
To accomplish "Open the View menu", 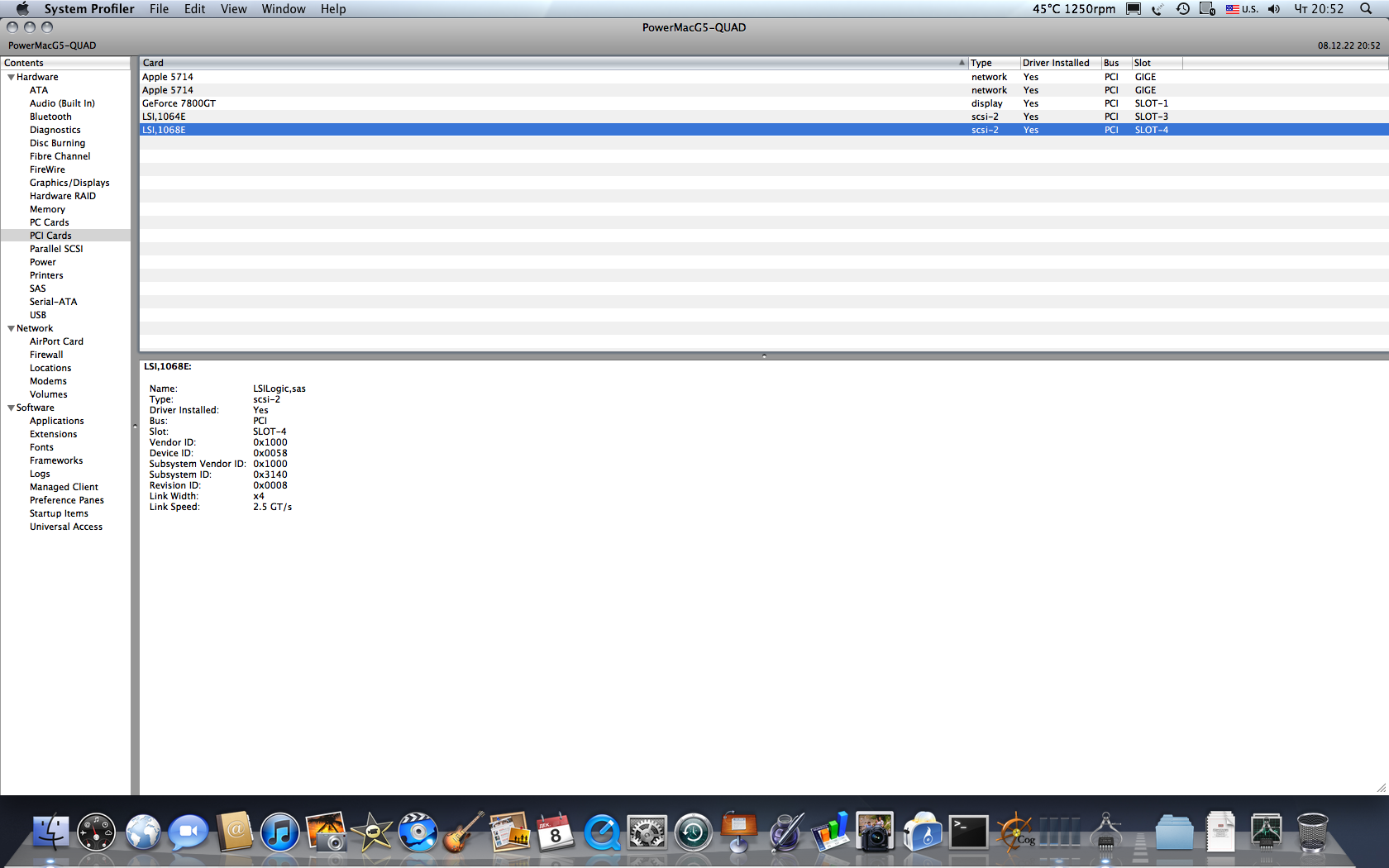I will point(233,9).
